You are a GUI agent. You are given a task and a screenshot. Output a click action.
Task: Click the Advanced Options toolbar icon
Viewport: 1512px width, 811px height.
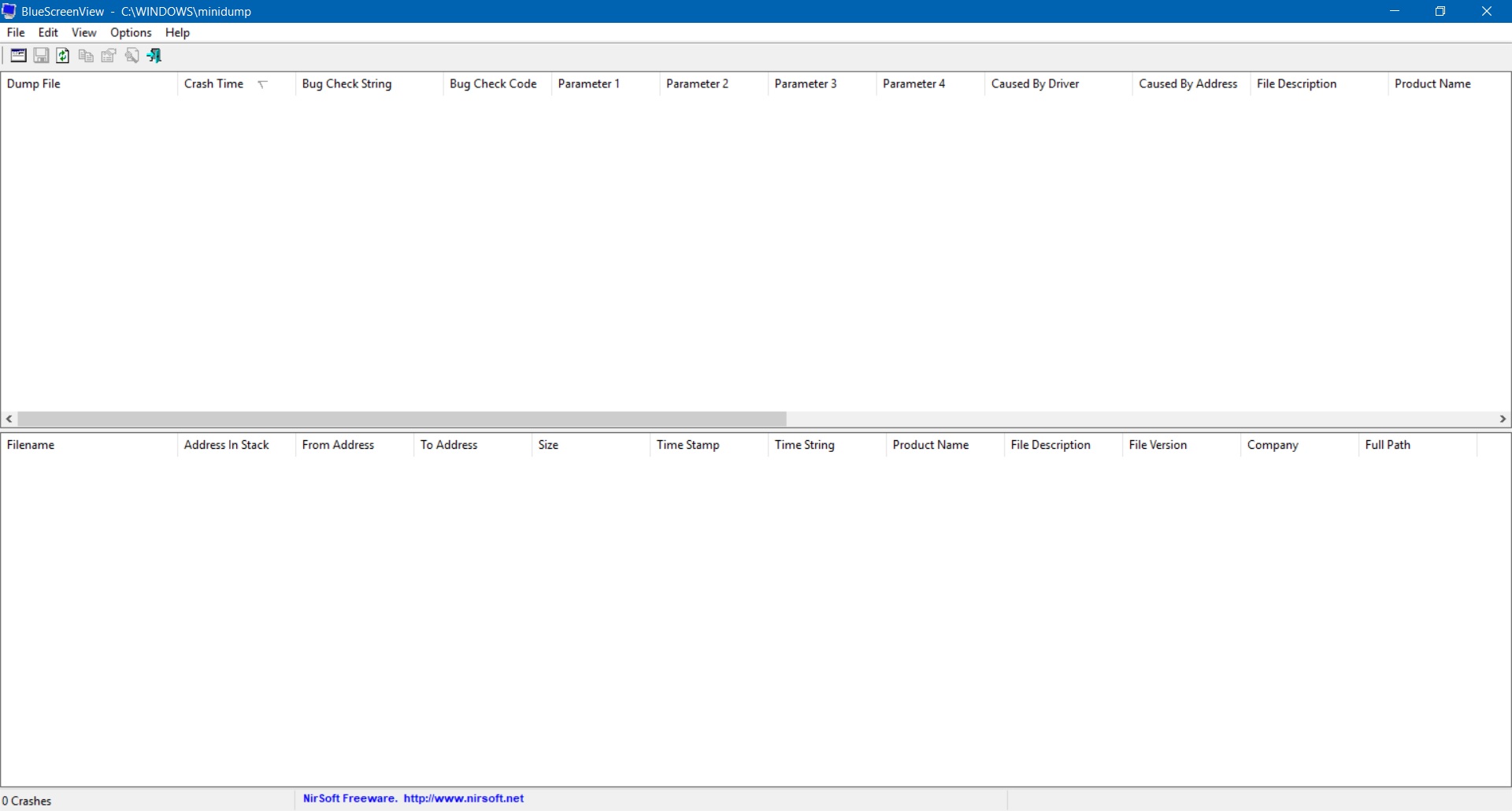pyautogui.click(x=18, y=56)
